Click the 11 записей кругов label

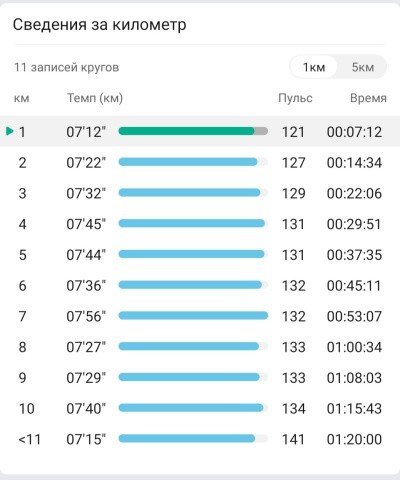pos(66,67)
